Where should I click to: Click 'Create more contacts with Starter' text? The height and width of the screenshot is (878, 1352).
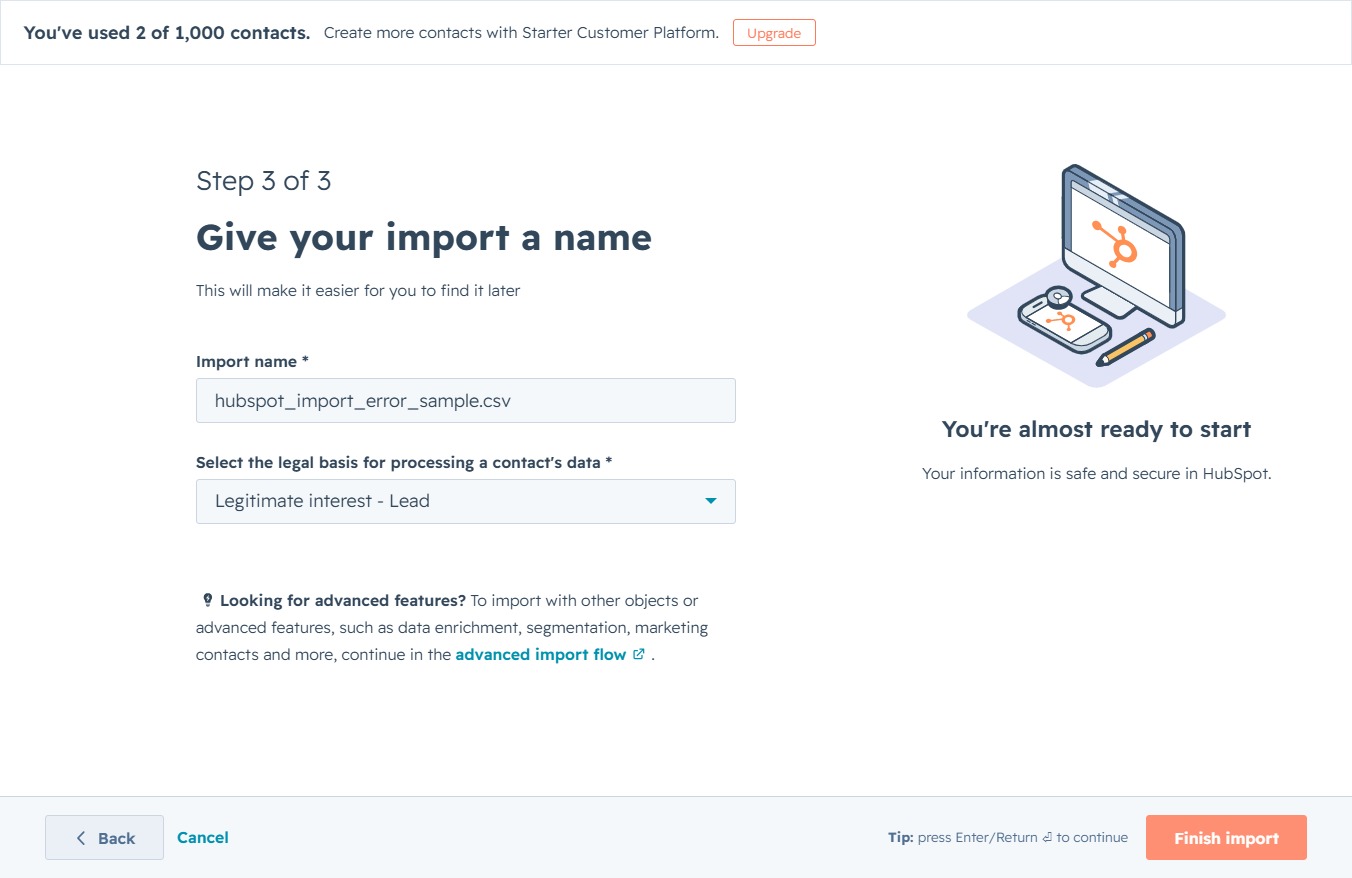point(521,33)
